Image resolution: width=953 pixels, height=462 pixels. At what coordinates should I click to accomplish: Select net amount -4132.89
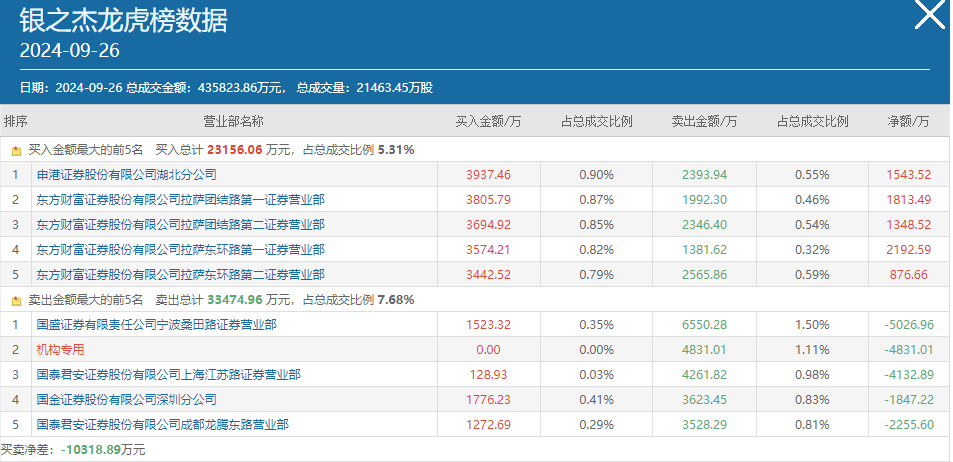click(x=909, y=374)
